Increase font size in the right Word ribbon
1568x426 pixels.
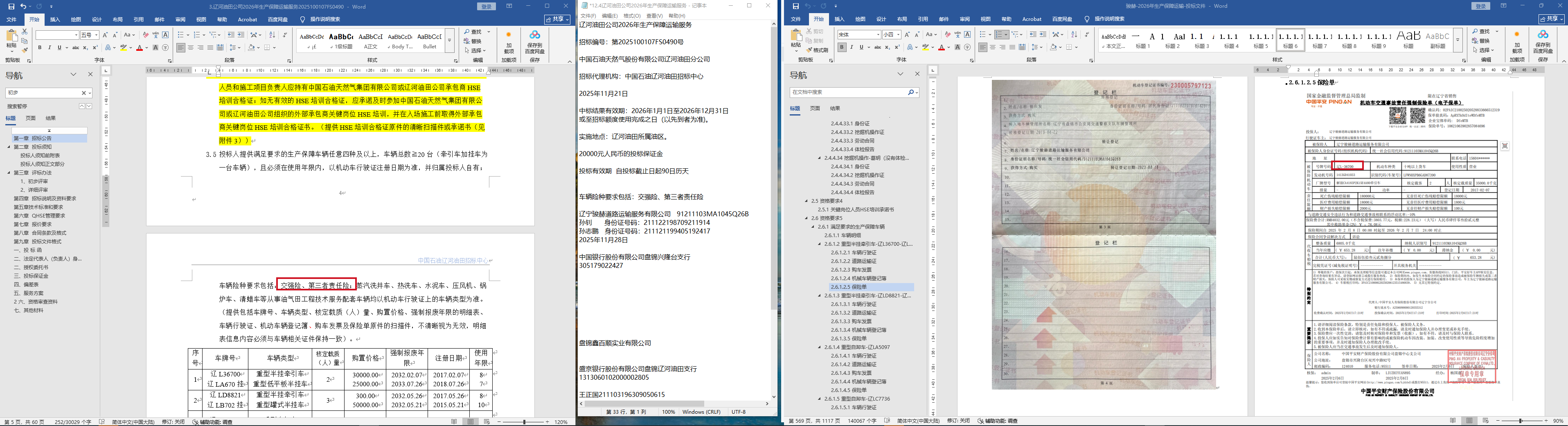(908, 35)
